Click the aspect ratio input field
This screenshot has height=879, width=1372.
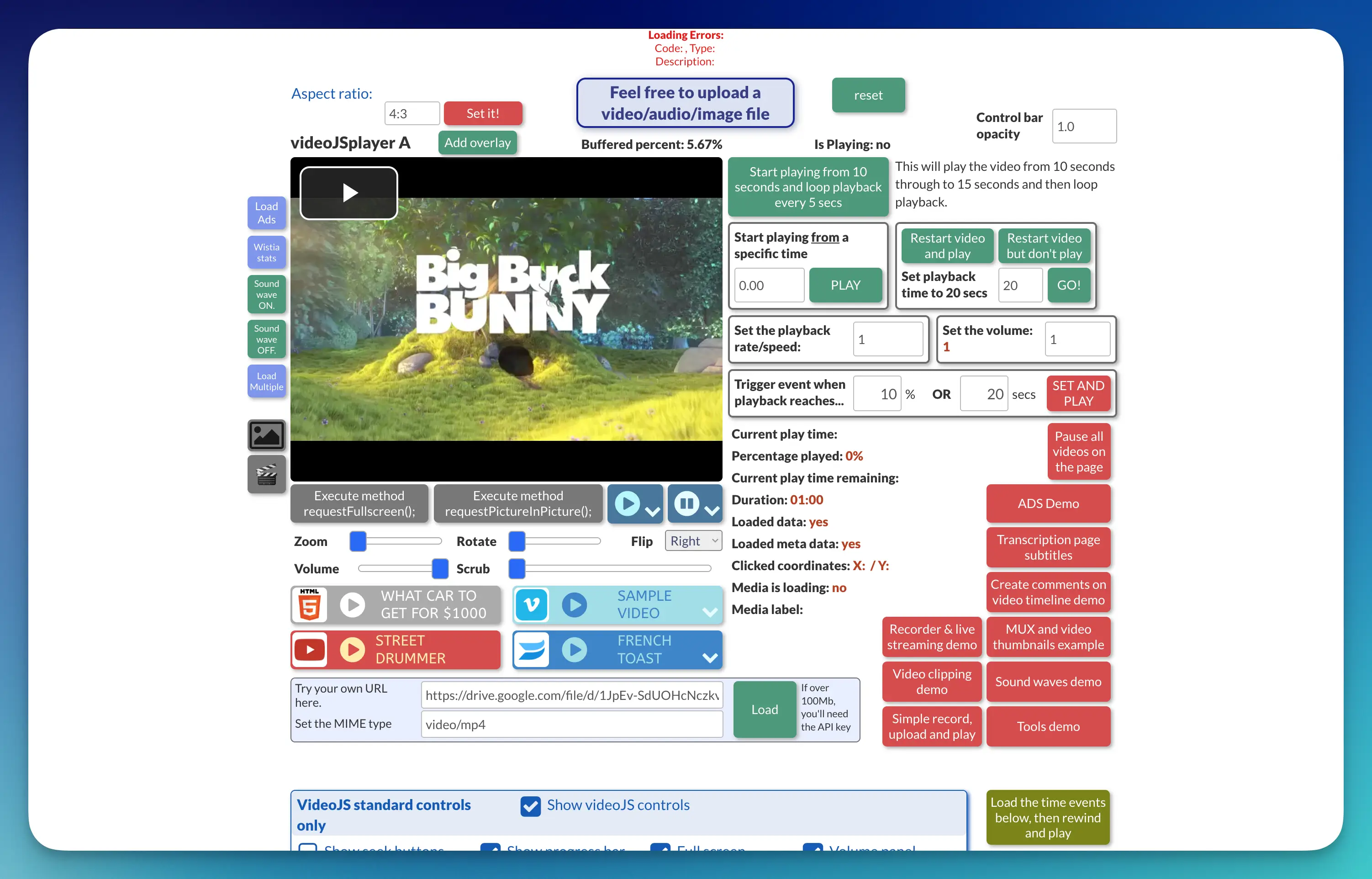click(x=412, y=113)
